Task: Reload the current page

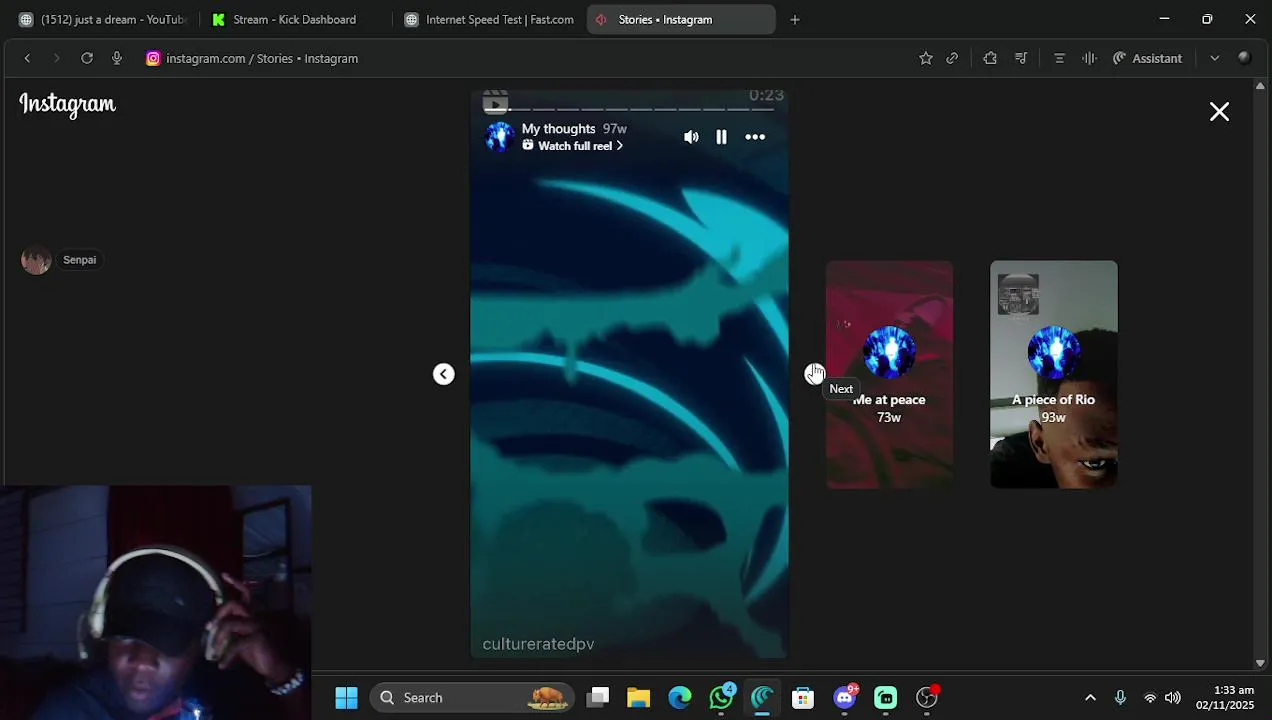Action: coord(87,58)
